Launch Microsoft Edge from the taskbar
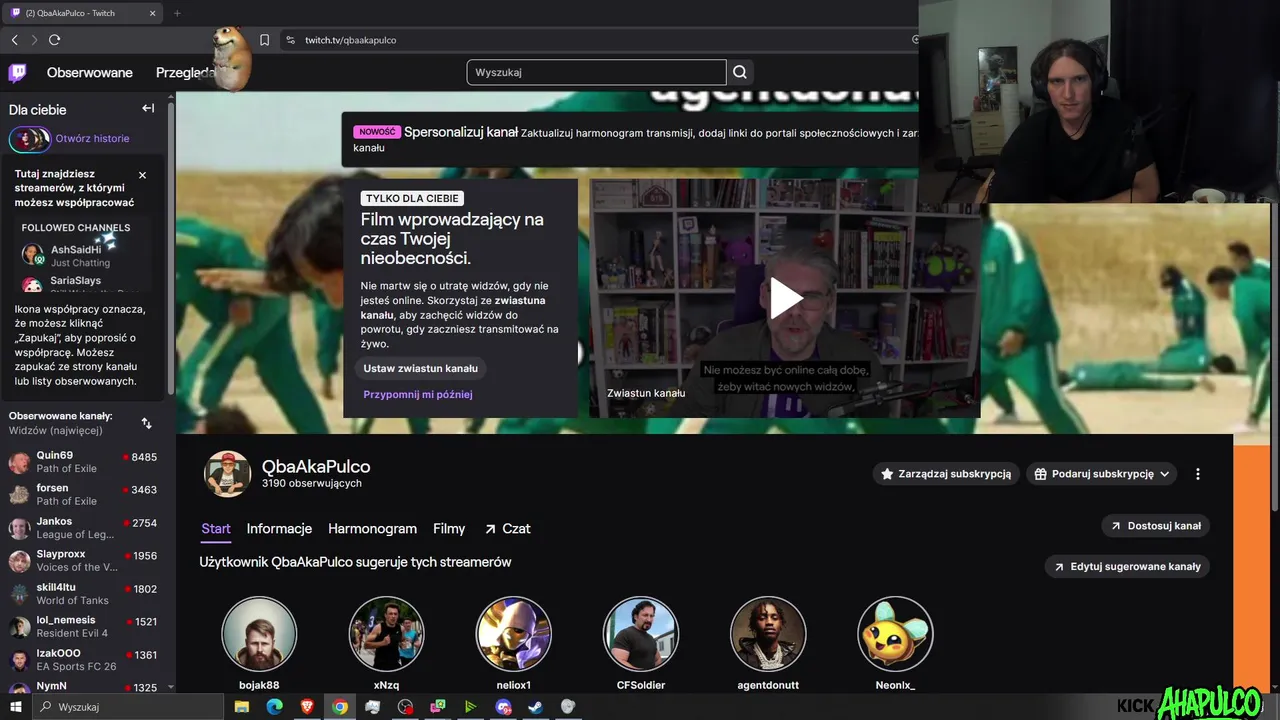This screenshot has height=720, width=1280. coord(274,707)
